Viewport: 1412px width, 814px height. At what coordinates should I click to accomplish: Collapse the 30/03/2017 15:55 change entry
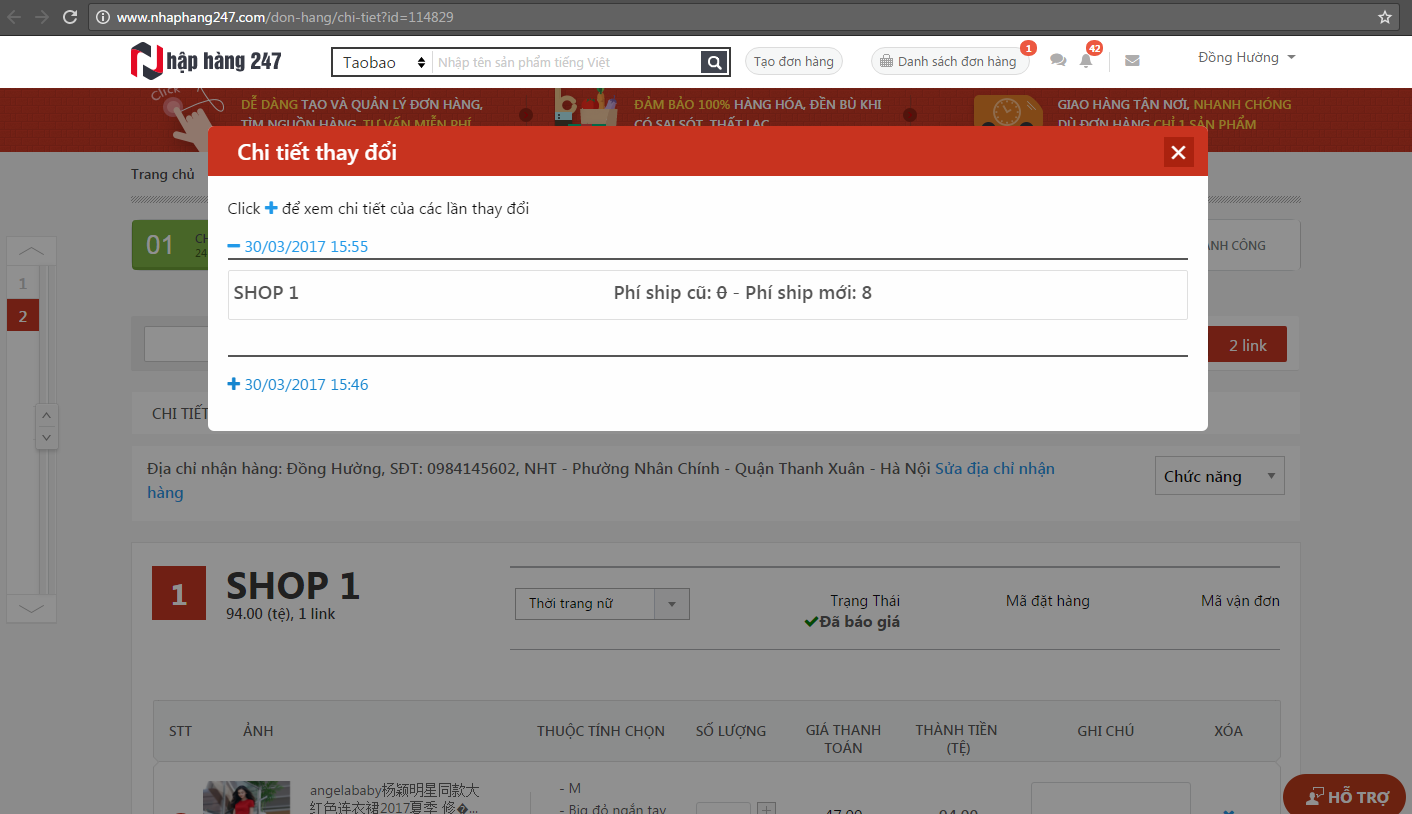point(298,246)
